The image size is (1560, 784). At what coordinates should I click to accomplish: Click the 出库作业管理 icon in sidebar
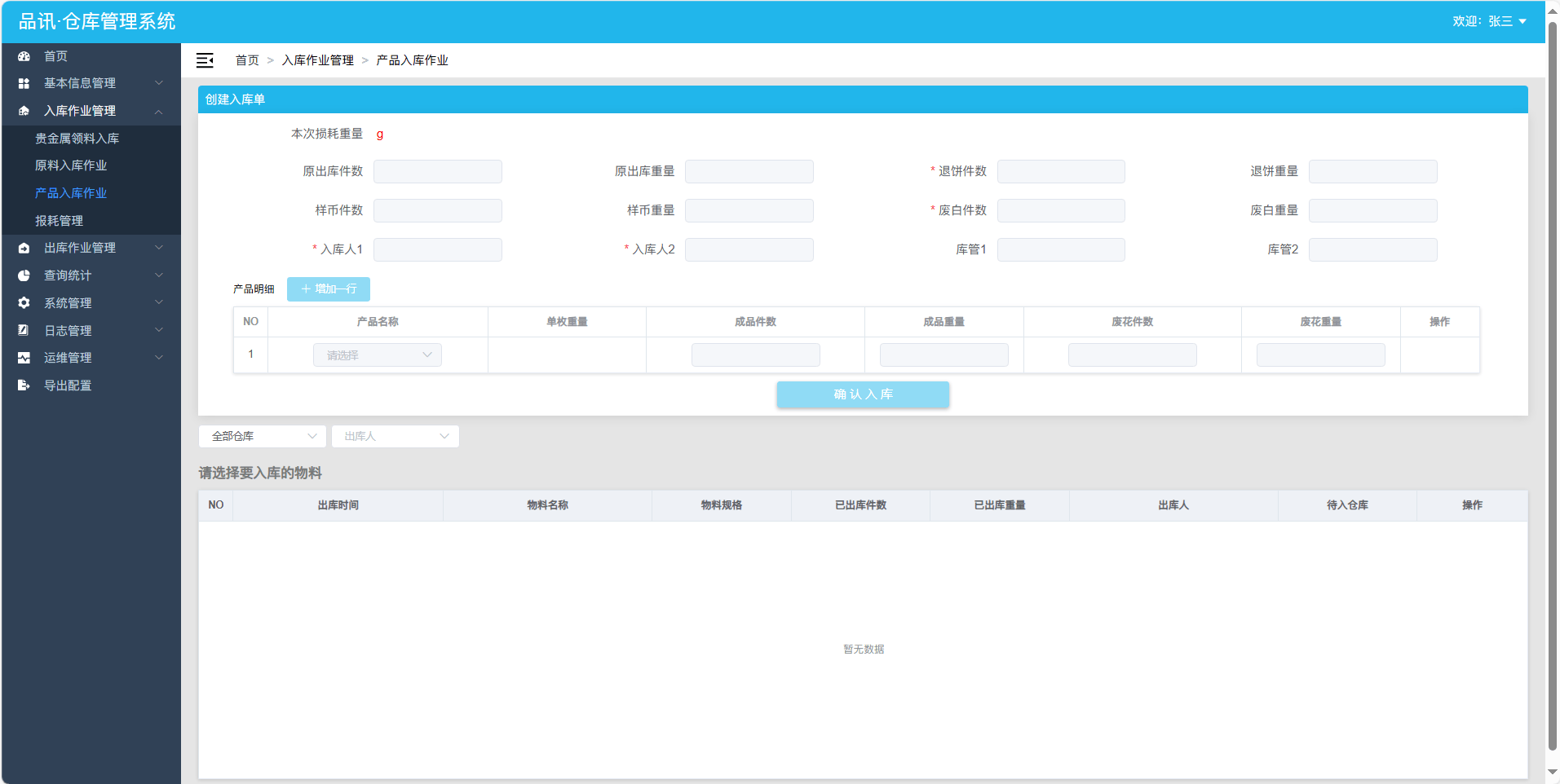pos(24,248)
